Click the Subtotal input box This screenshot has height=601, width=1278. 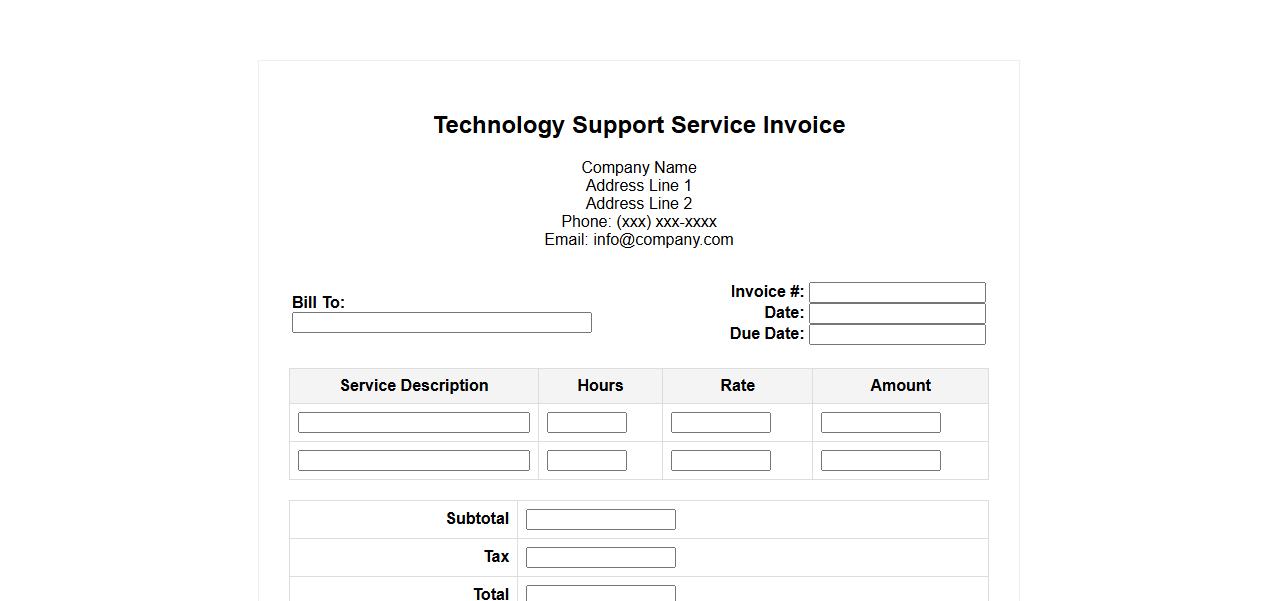600,519
